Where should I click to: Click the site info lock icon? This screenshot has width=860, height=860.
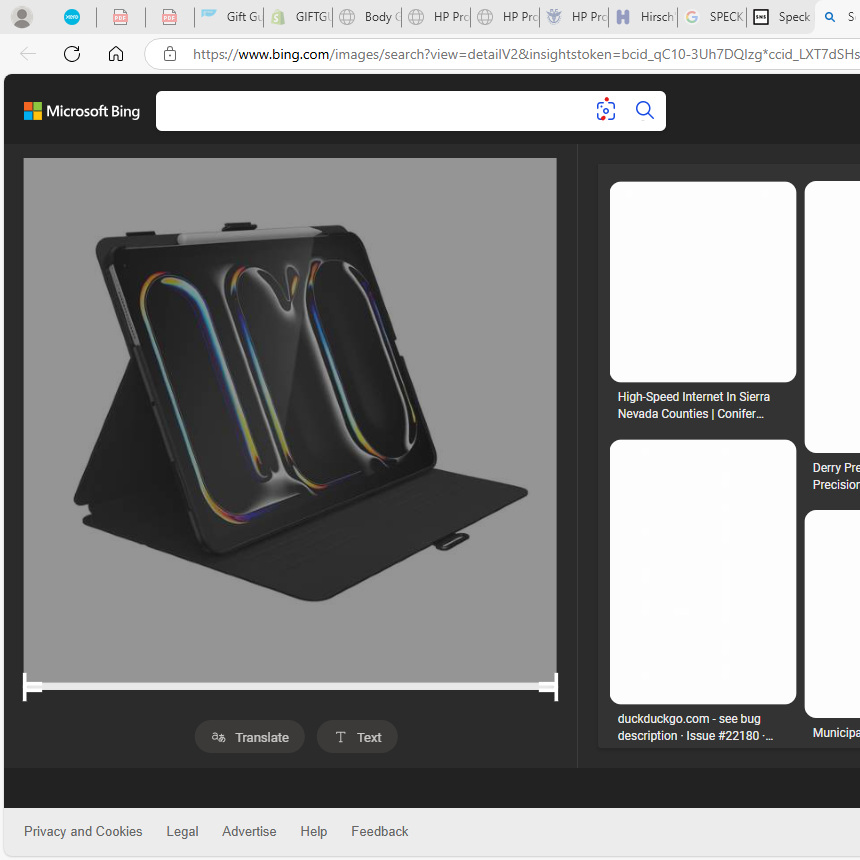click(170, 54)
